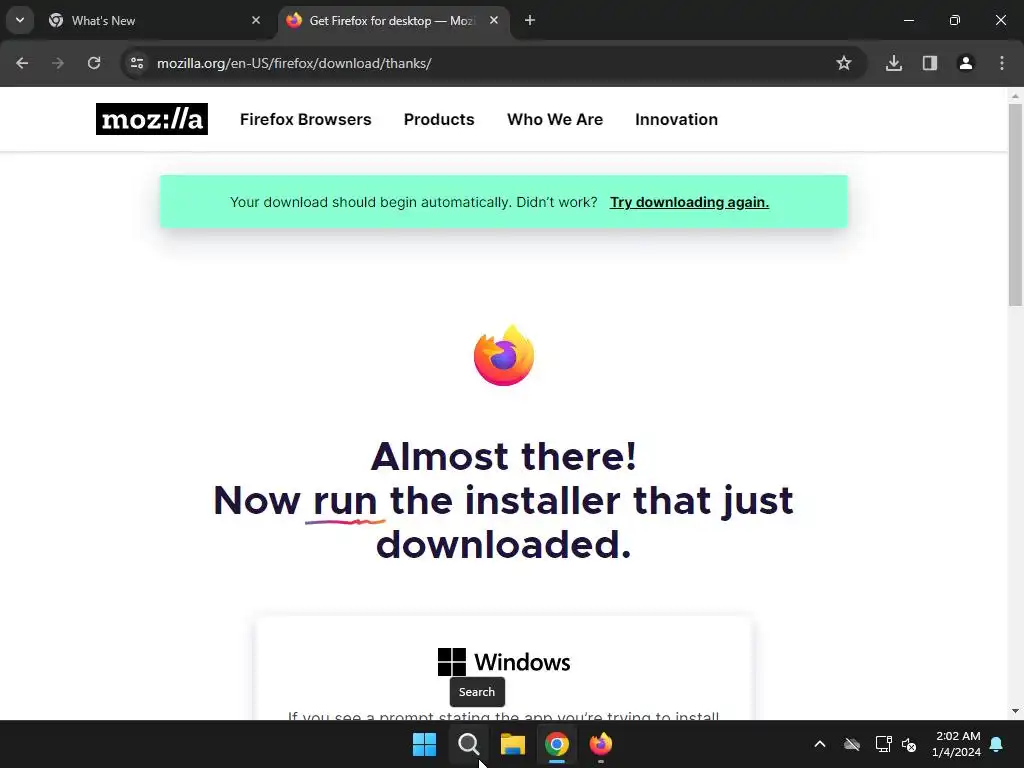This screenshot has width=1024, height=768.
Task: Show hidden system tray icons
Action: [x=820, y=744]
